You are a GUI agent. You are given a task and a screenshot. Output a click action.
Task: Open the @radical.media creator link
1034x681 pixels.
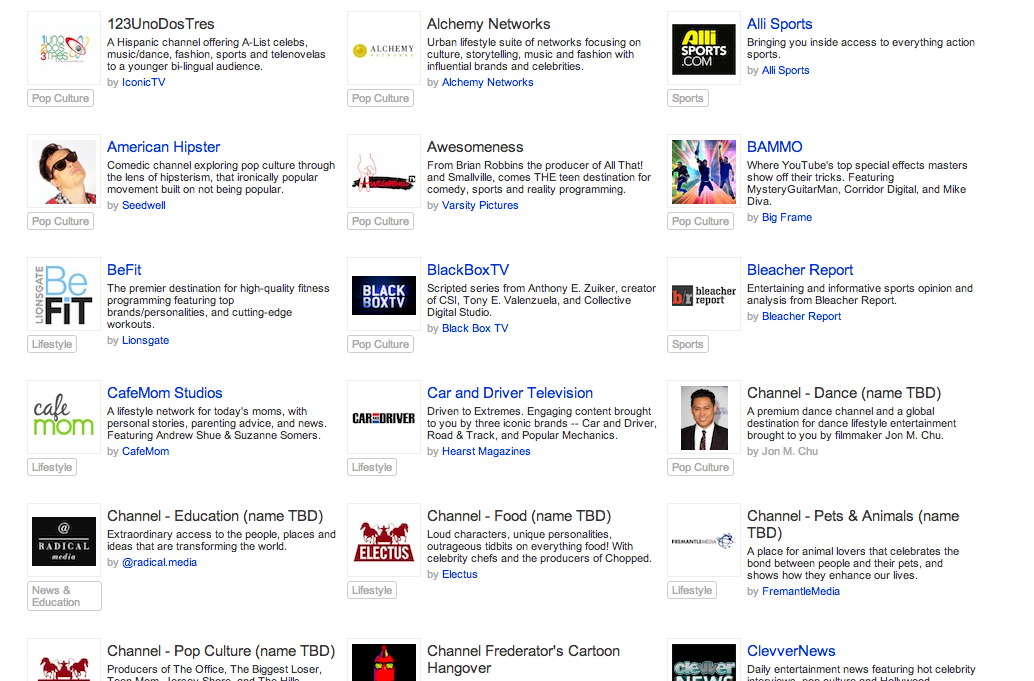point(159,562)
